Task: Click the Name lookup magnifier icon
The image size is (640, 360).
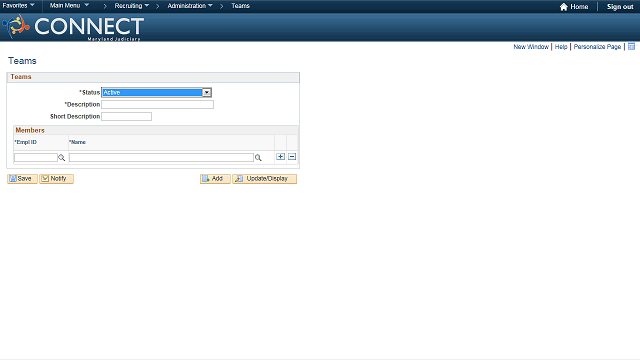Action: click(258, 158)
